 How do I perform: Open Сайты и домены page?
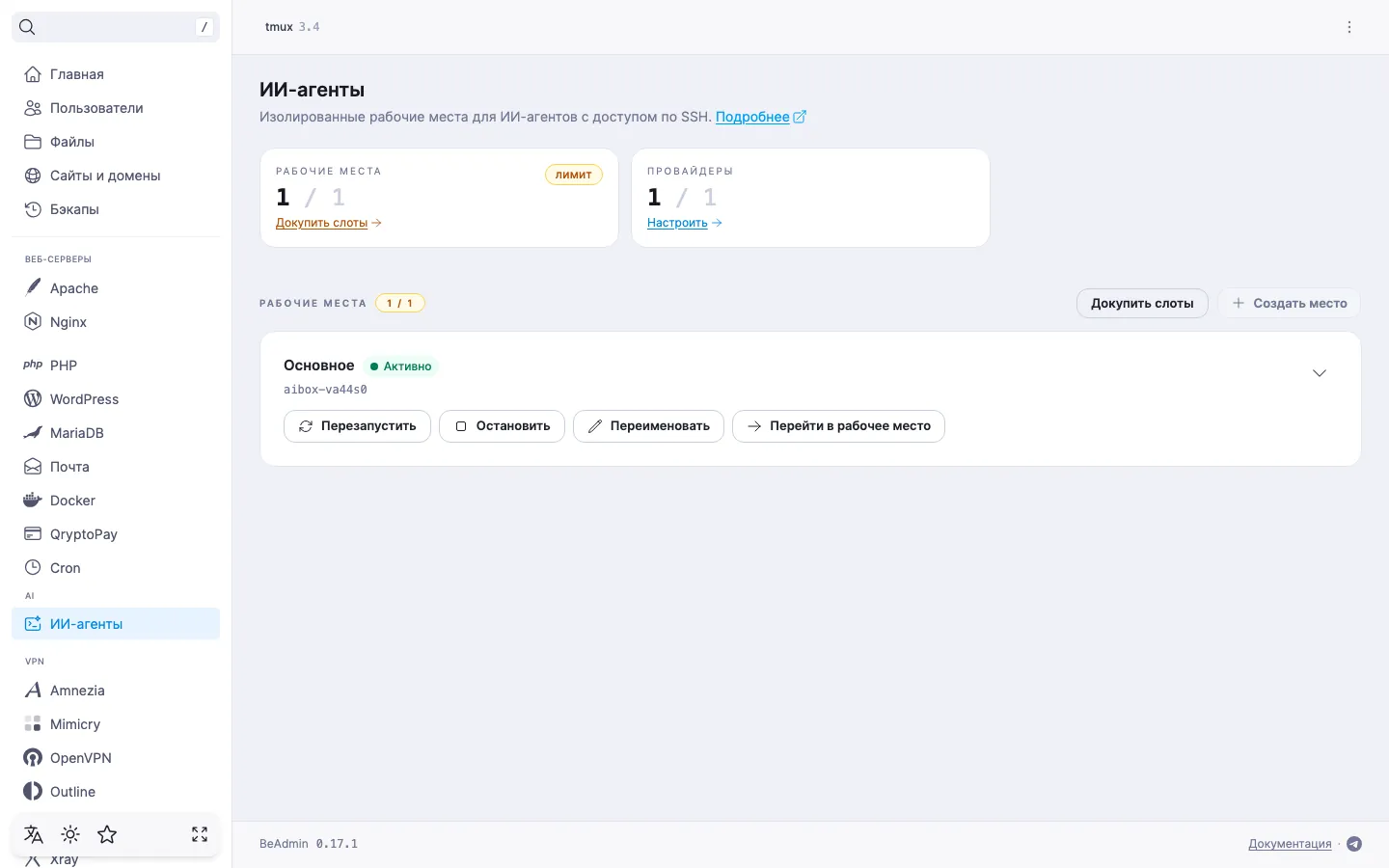click(x=116, y=176)
